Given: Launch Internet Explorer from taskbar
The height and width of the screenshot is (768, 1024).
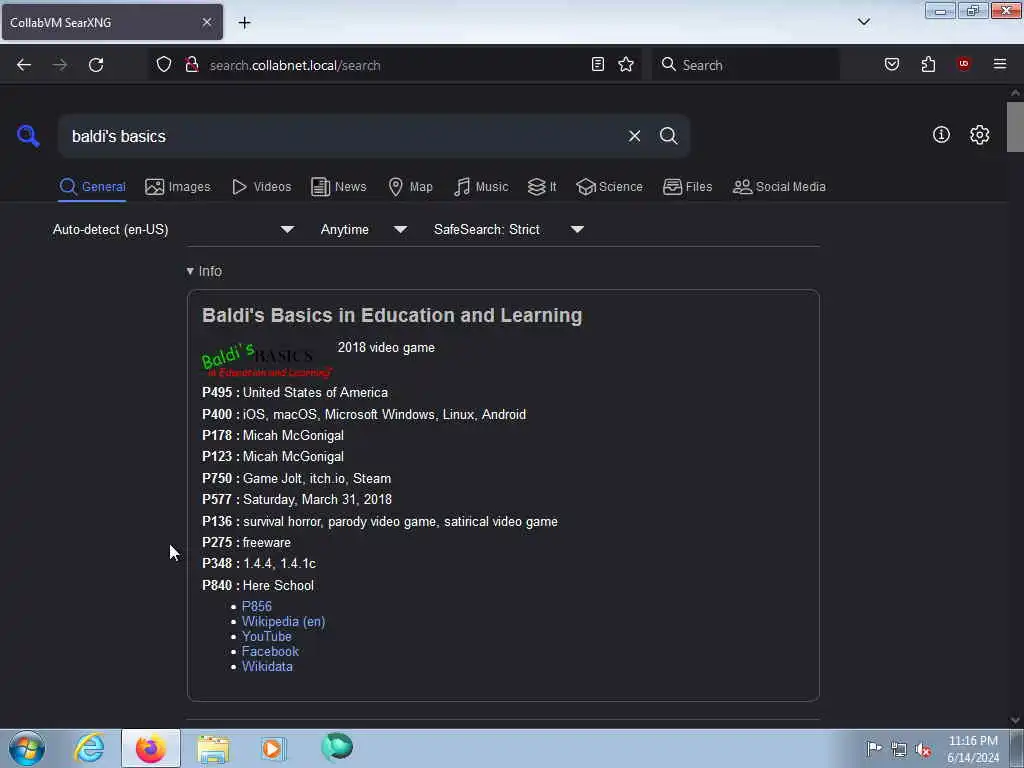Looking at the screenshot, I should pos(89,748).
